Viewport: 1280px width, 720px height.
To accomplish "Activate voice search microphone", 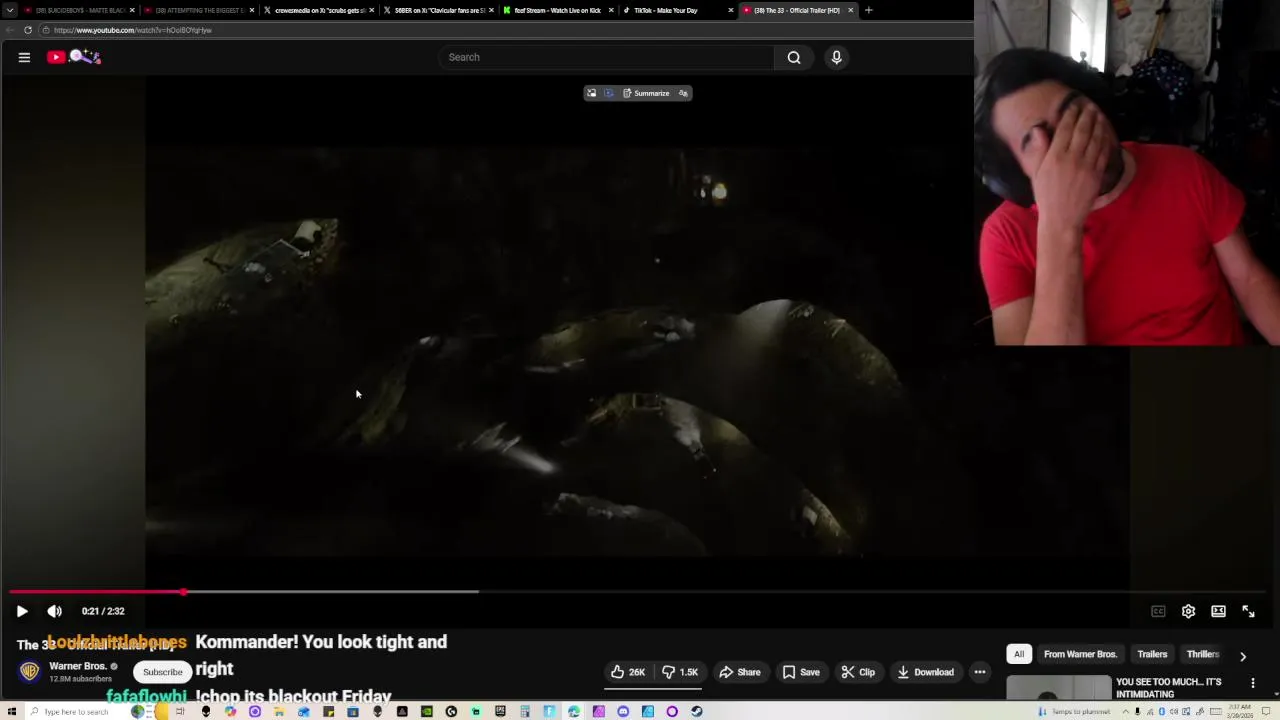I will coord(836,57).
